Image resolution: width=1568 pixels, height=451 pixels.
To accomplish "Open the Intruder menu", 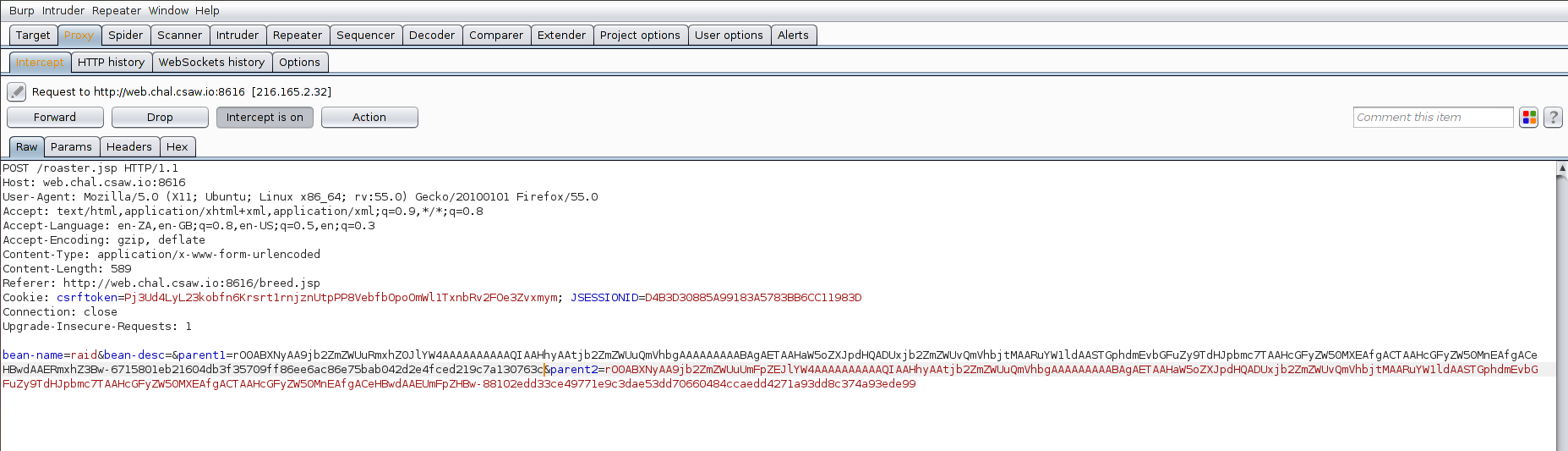I will point(63,10).
